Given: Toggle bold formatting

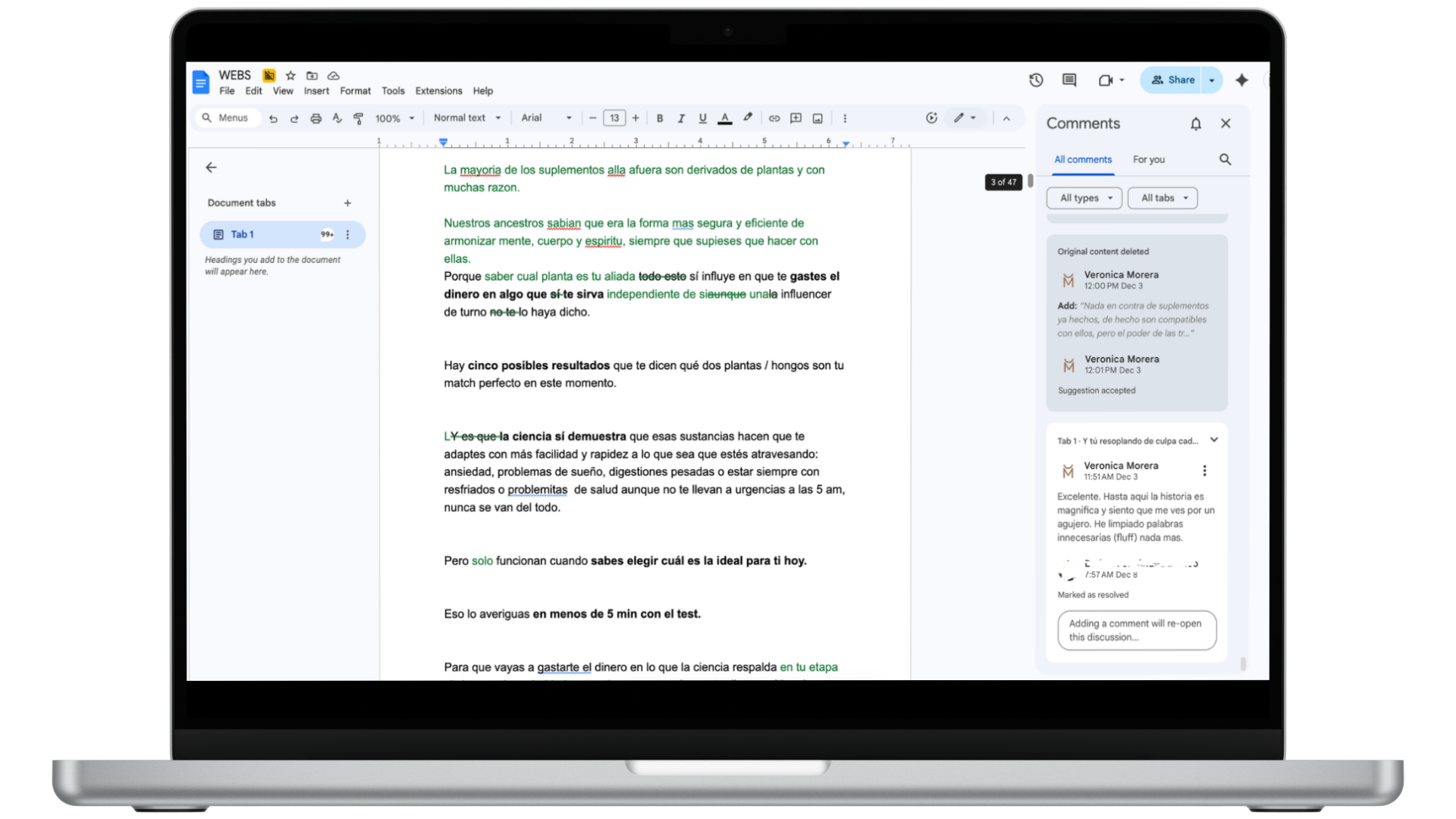Looking at the screenshot, I should pos(660,118).
